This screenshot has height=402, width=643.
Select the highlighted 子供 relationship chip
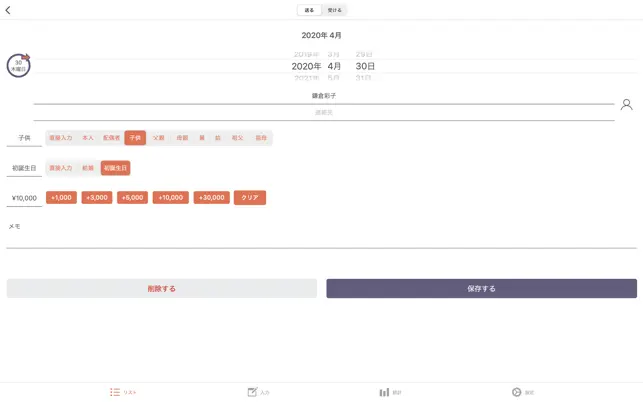pyautogui.click(x=135, y=138)
